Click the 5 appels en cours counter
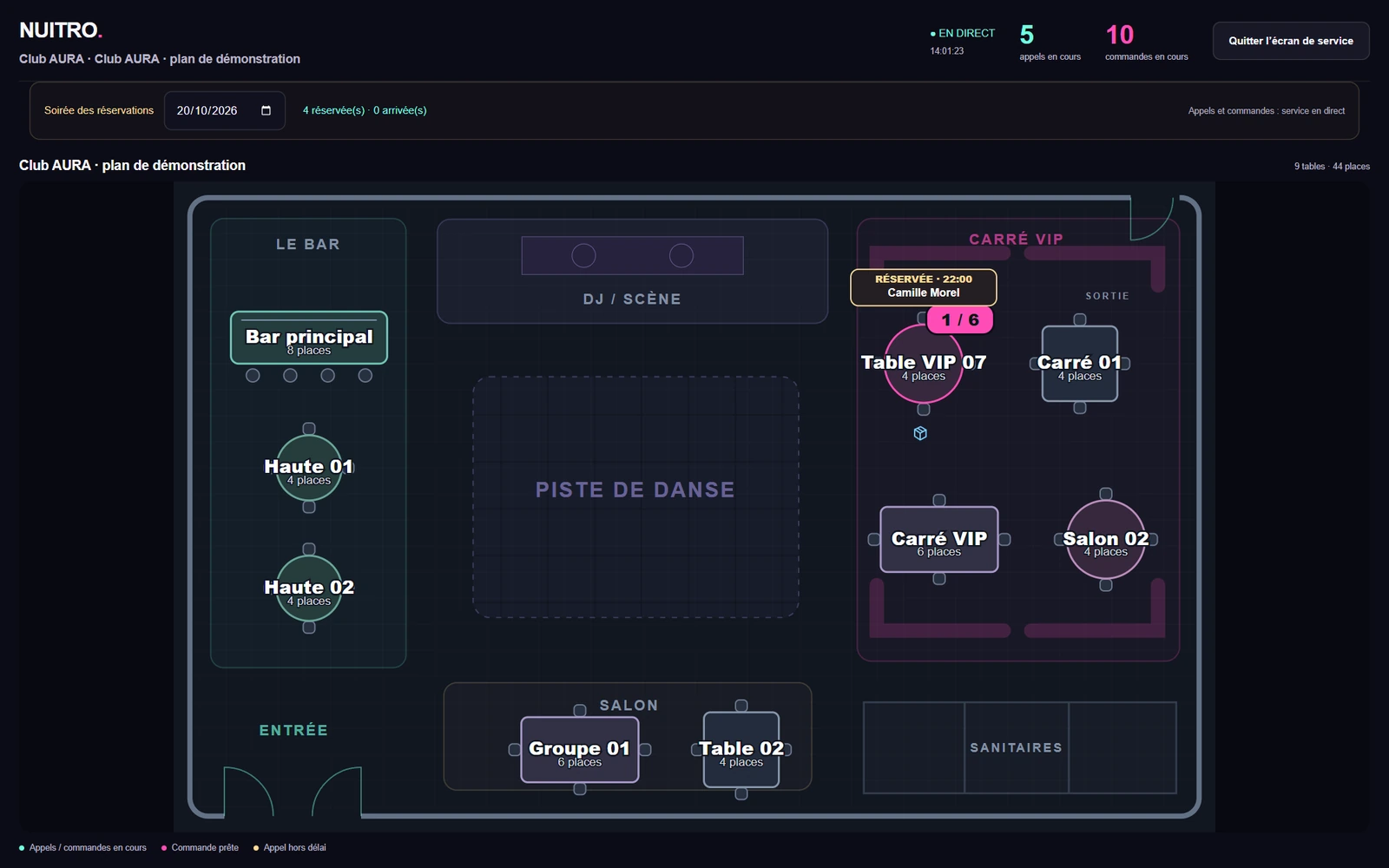Screen dimensions: 1389x868 [x=1050, y=43]
